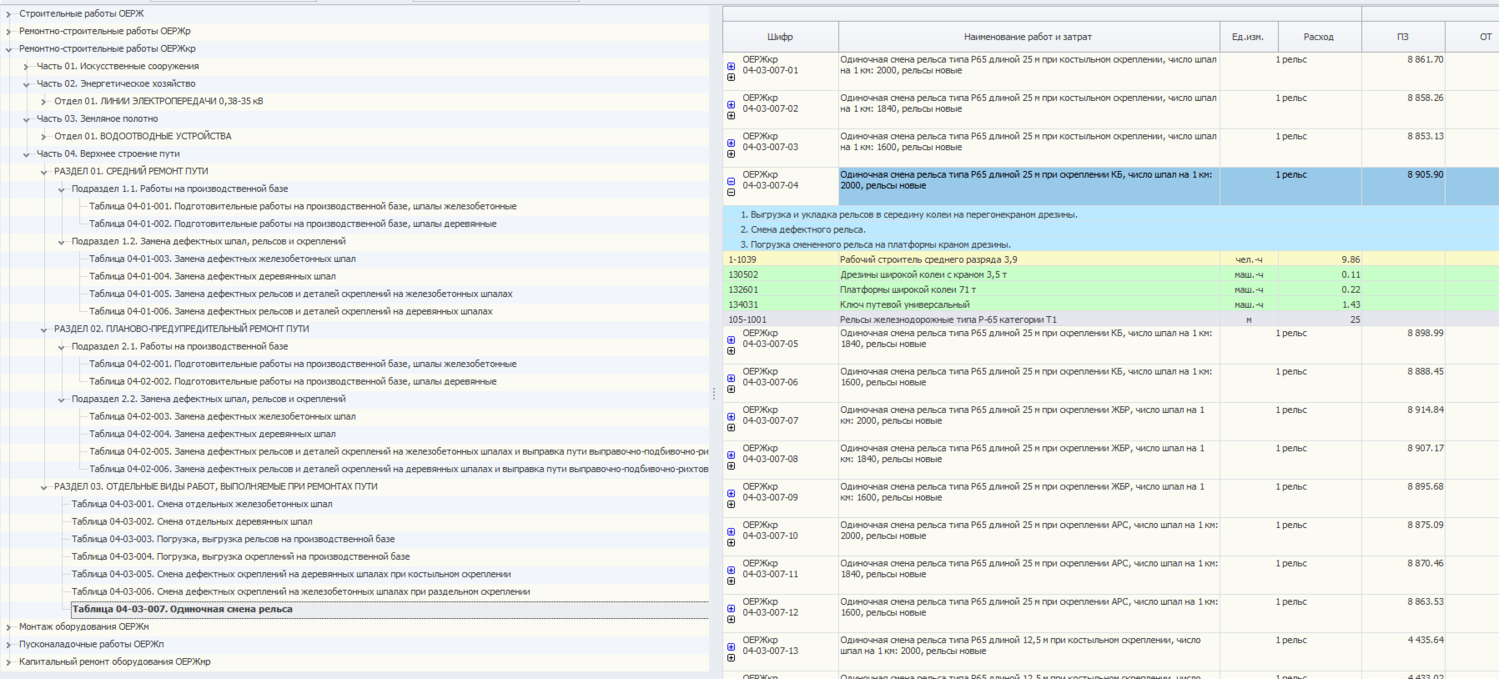The height and width of the screenshot is (679, 1499).
Task: Click the vertical splitter handle between panels
Action: point(714,394)
